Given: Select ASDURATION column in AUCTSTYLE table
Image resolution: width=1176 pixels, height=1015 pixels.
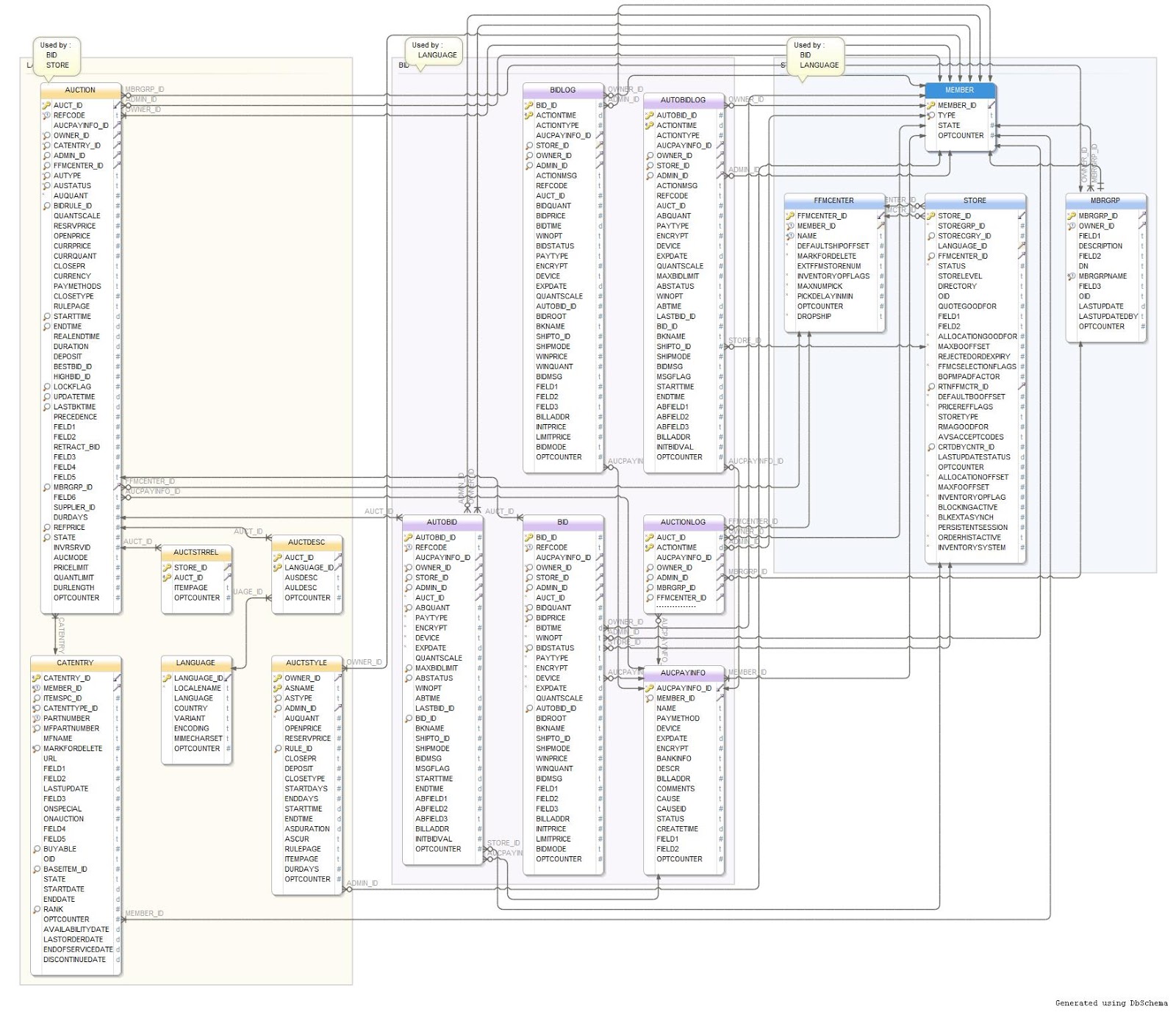Looking at the screenshot, I should coord(306,829).
